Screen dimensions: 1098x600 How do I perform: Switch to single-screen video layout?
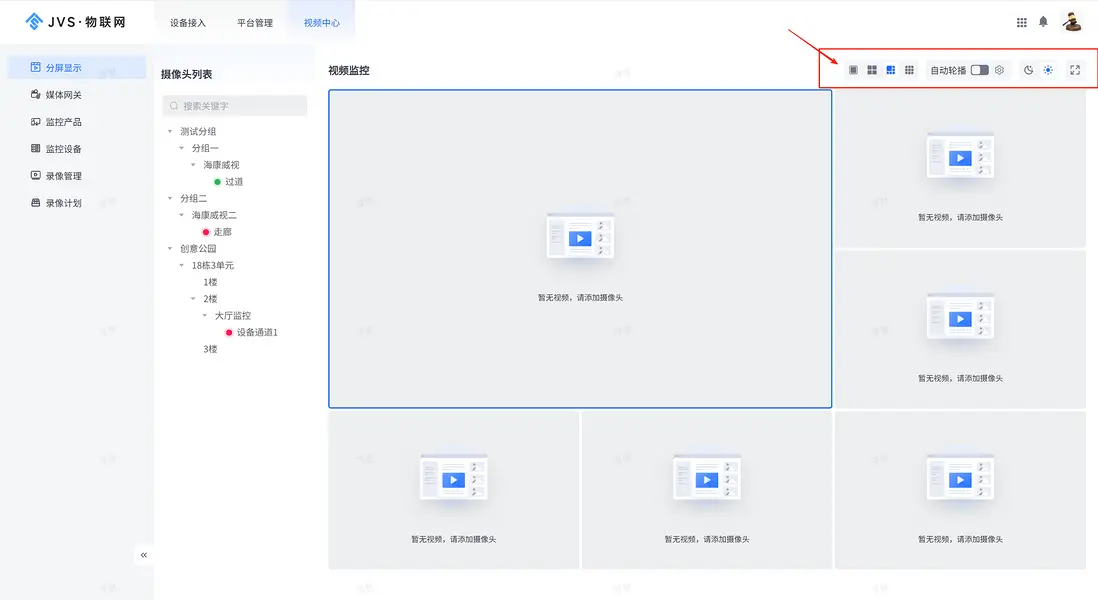point(853,70)
